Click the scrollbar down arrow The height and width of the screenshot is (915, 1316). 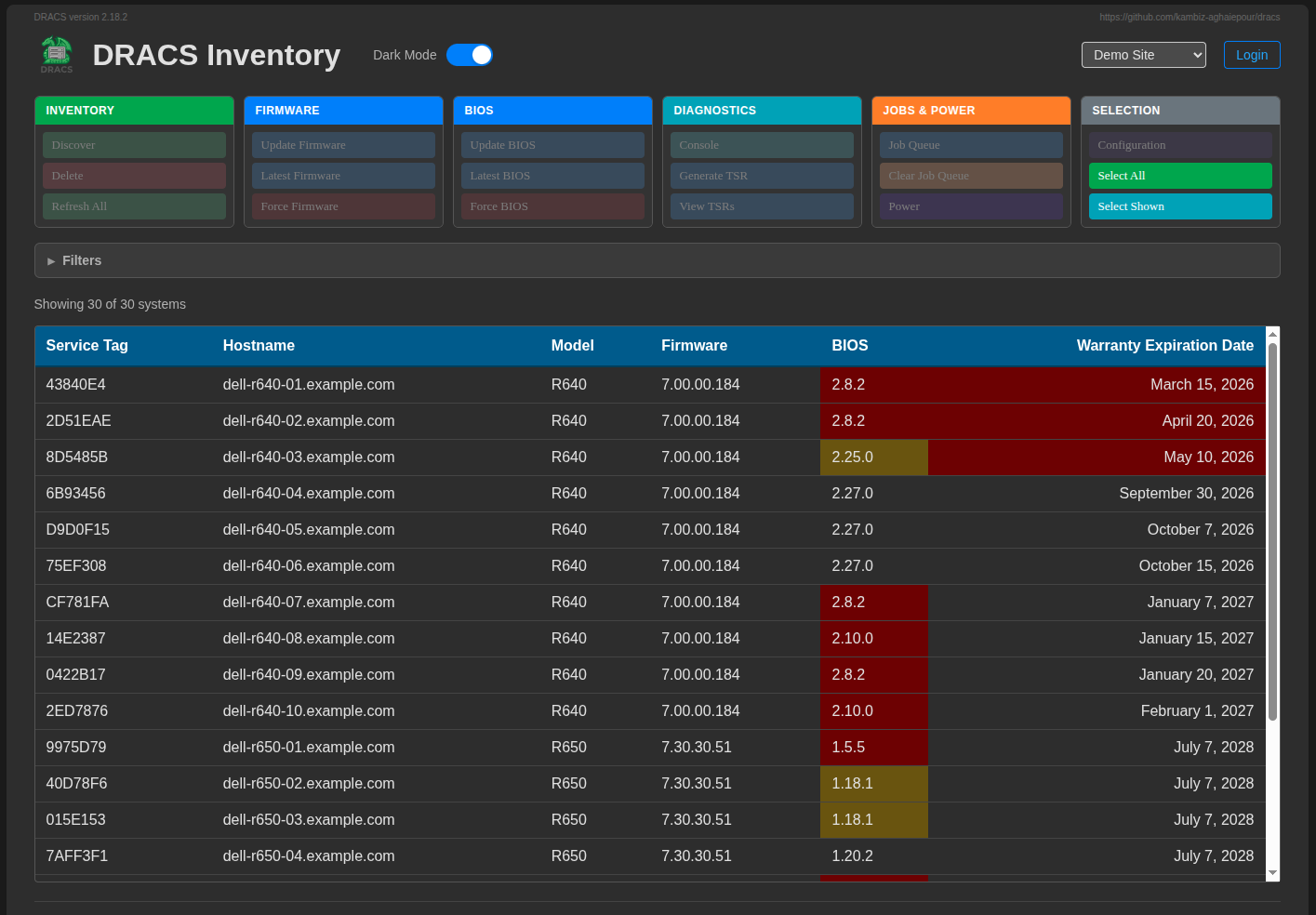pos(1273,874)
